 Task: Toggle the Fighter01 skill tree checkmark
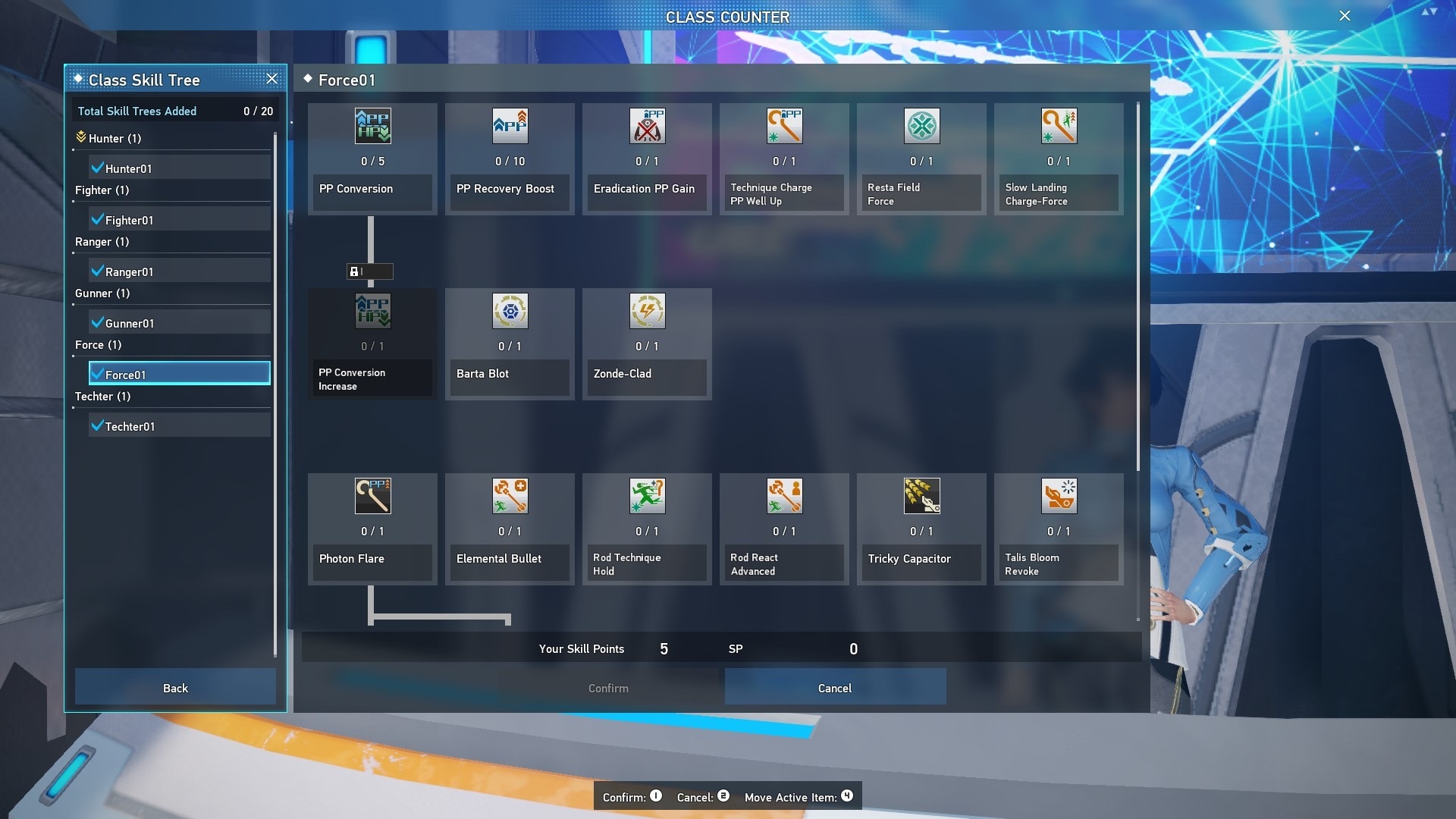tap(97, 219)
